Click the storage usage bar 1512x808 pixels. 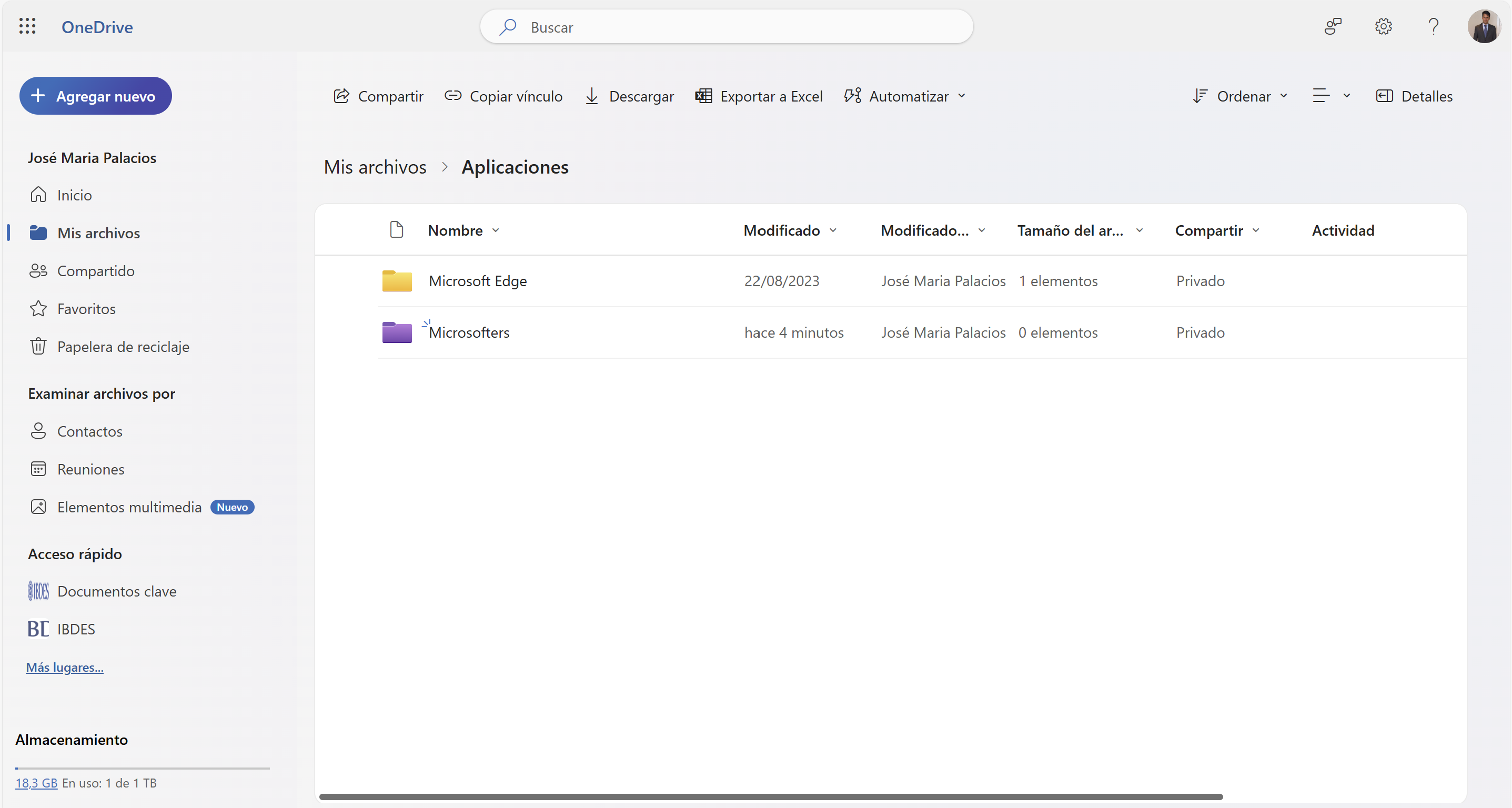coord(143,768)
